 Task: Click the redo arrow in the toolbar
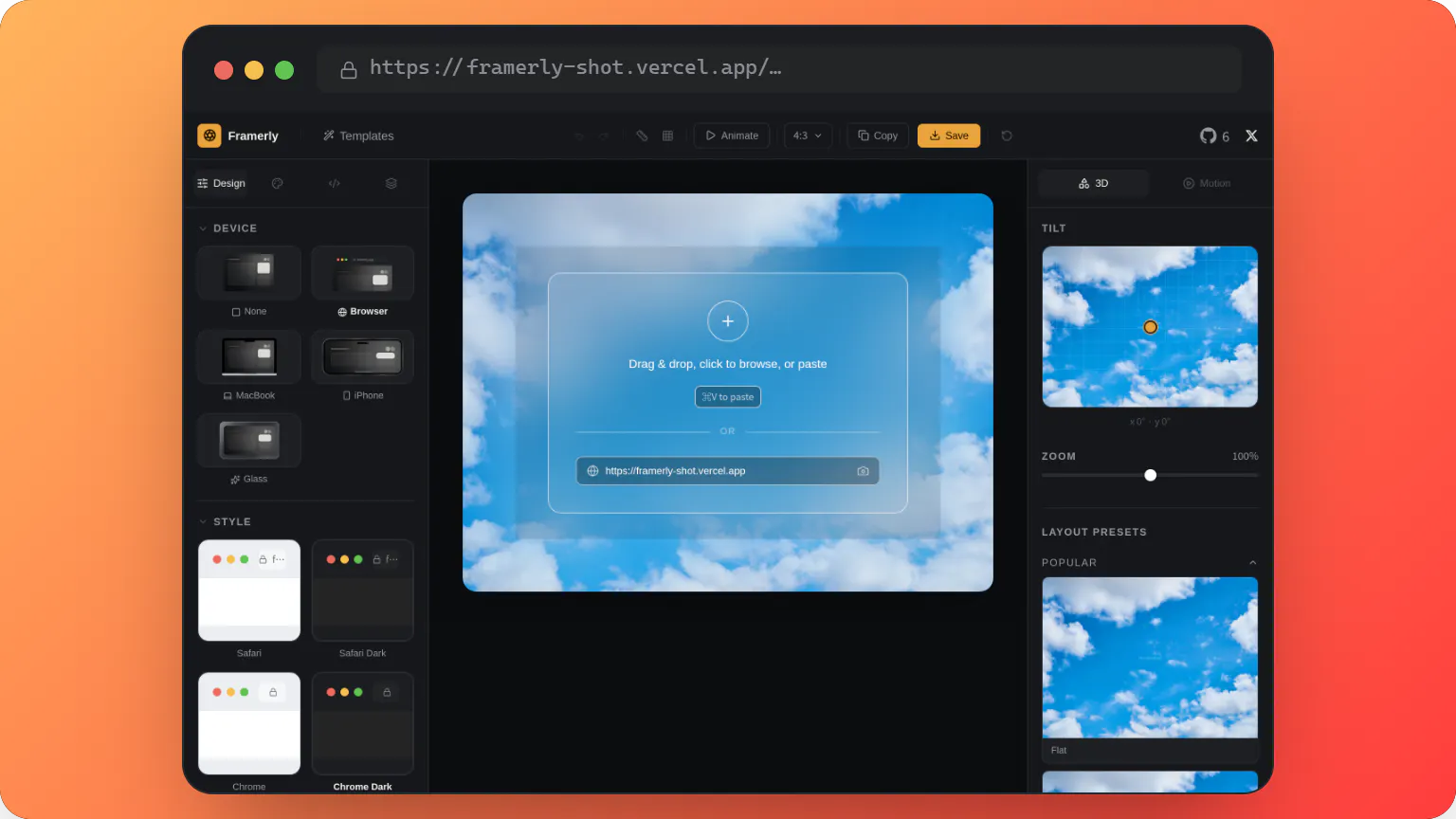coord(604,136)
